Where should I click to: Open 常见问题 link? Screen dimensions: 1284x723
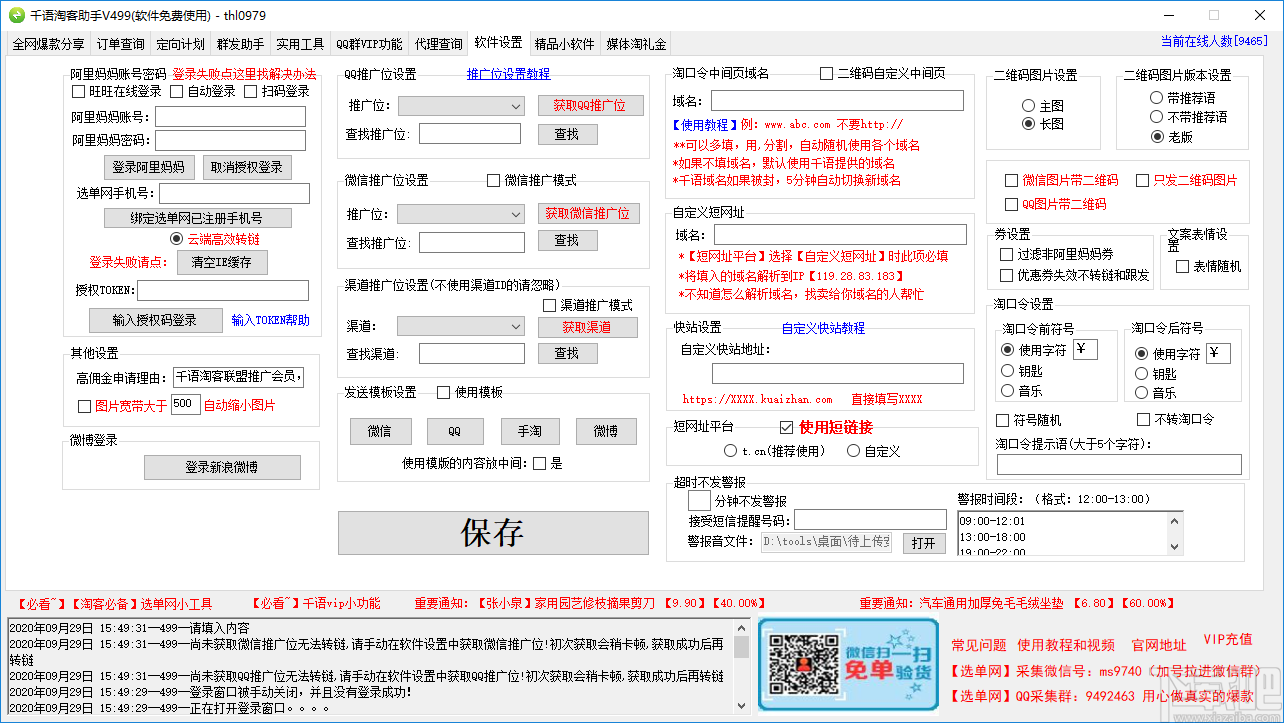978,645
